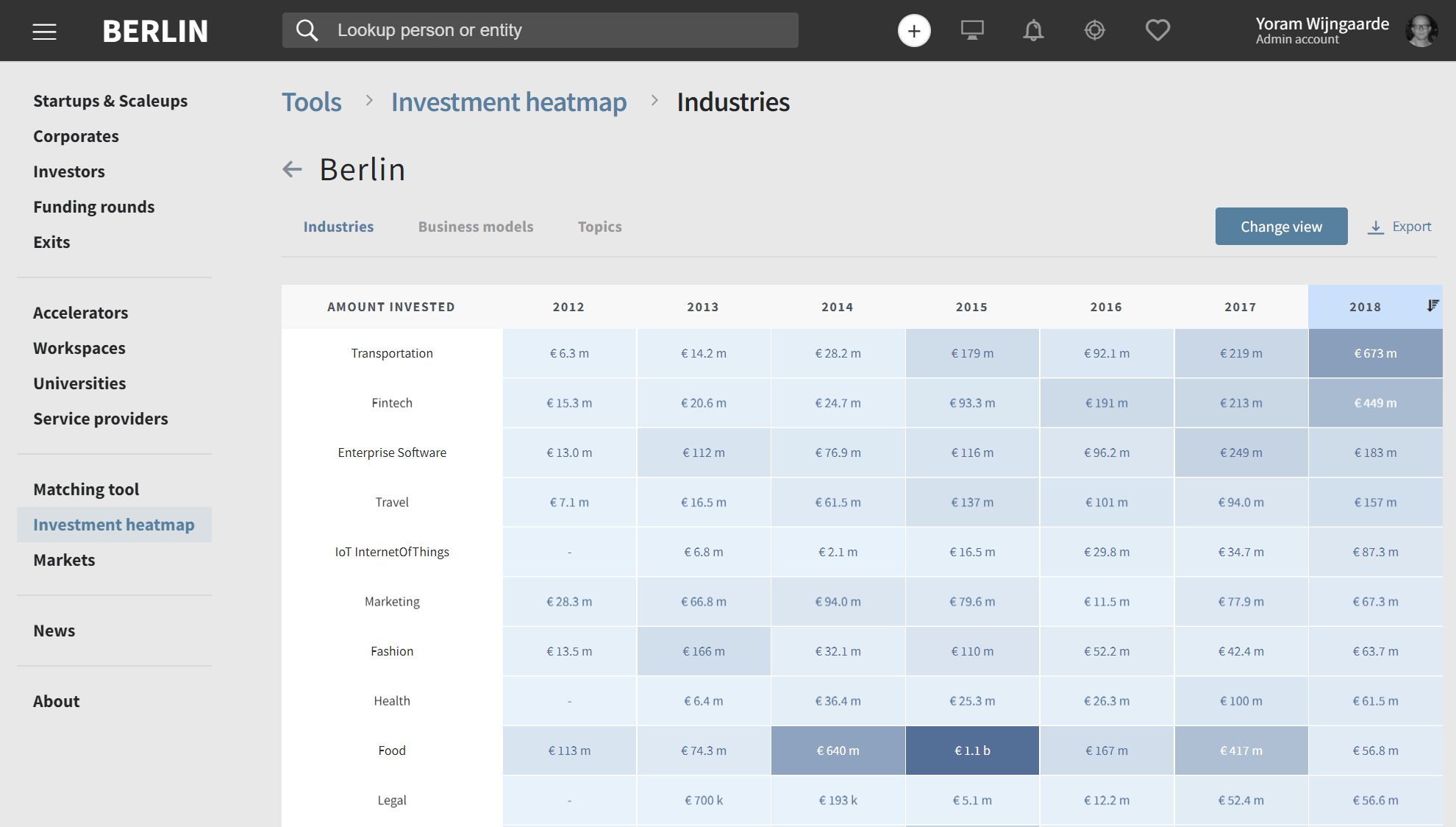Go to Tools breadcrumb link
Viewport: 1456px width, 827px height.
pos(312,102)
